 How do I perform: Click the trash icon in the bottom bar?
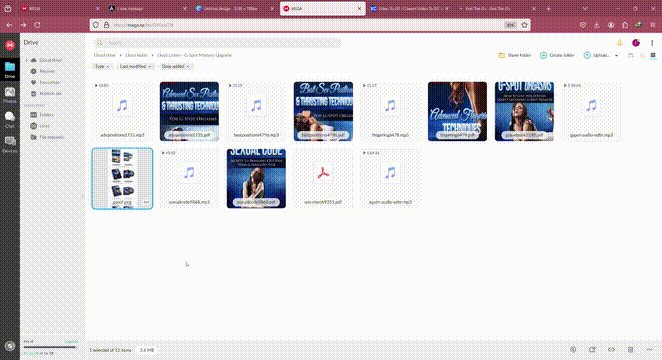(x=630, y=349)
